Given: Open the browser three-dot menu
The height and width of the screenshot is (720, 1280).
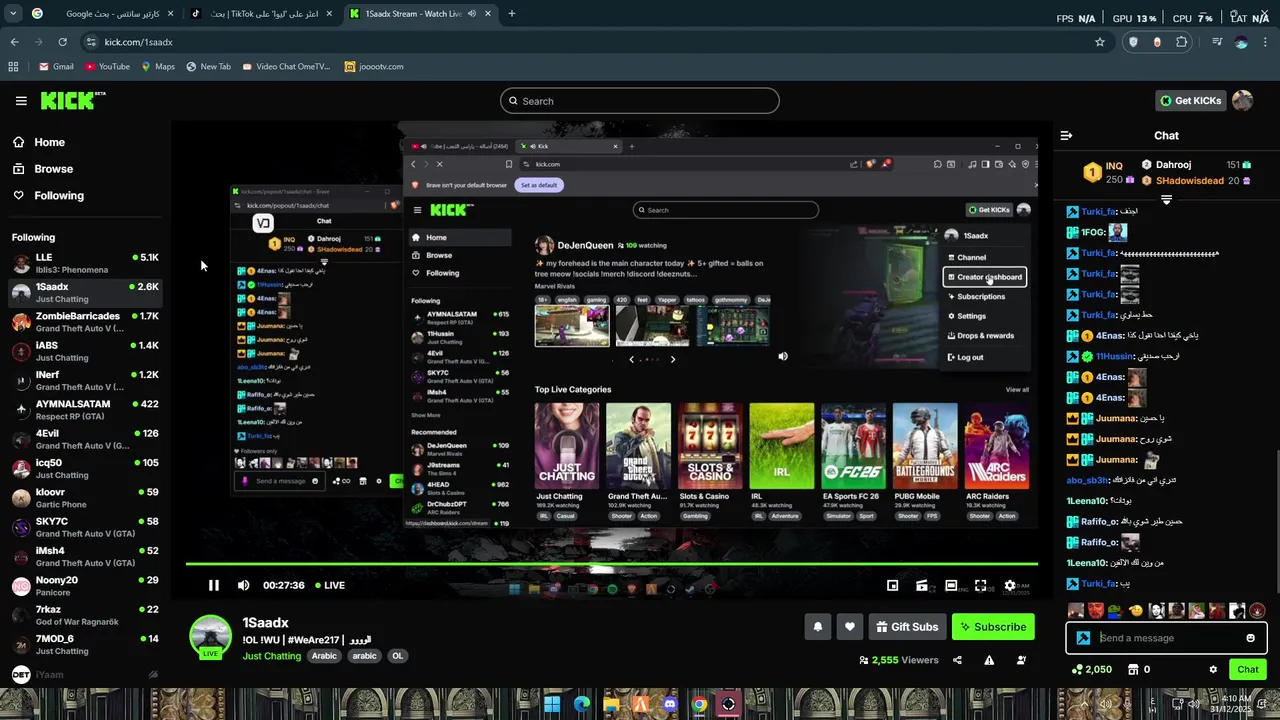Looking at the screenshot, I should pyautogui.click(x=1265, y=42).
